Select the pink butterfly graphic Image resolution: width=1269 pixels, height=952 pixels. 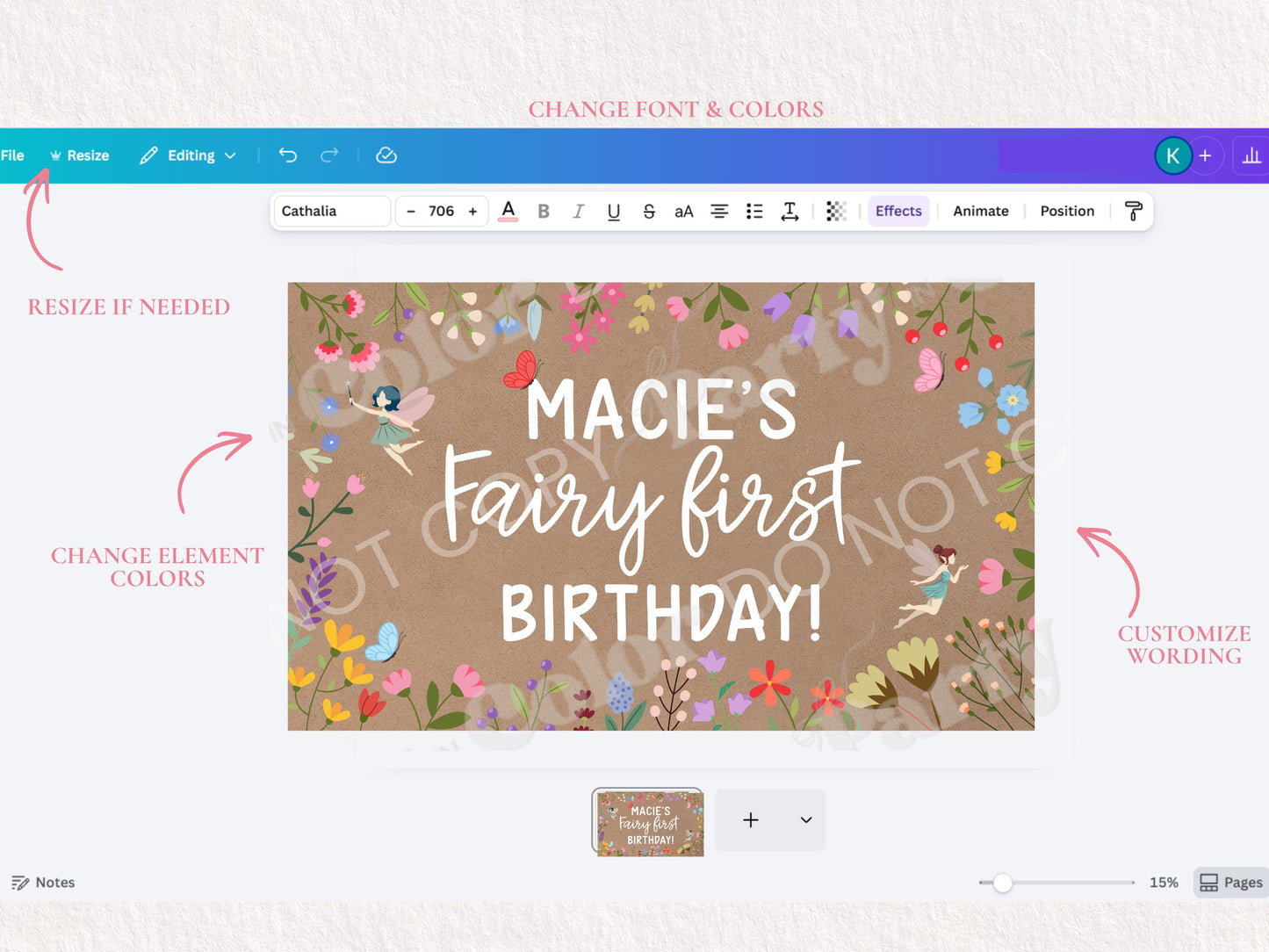(929, 371)
